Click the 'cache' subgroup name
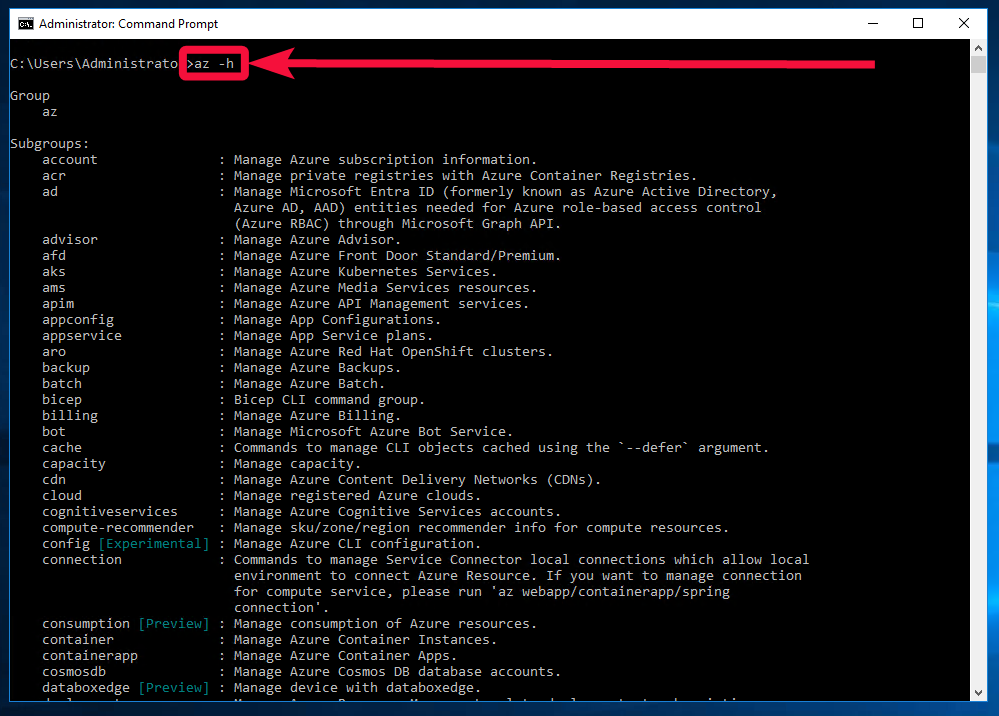The height and width of the screenshot is (716, 999). [62, 448]
